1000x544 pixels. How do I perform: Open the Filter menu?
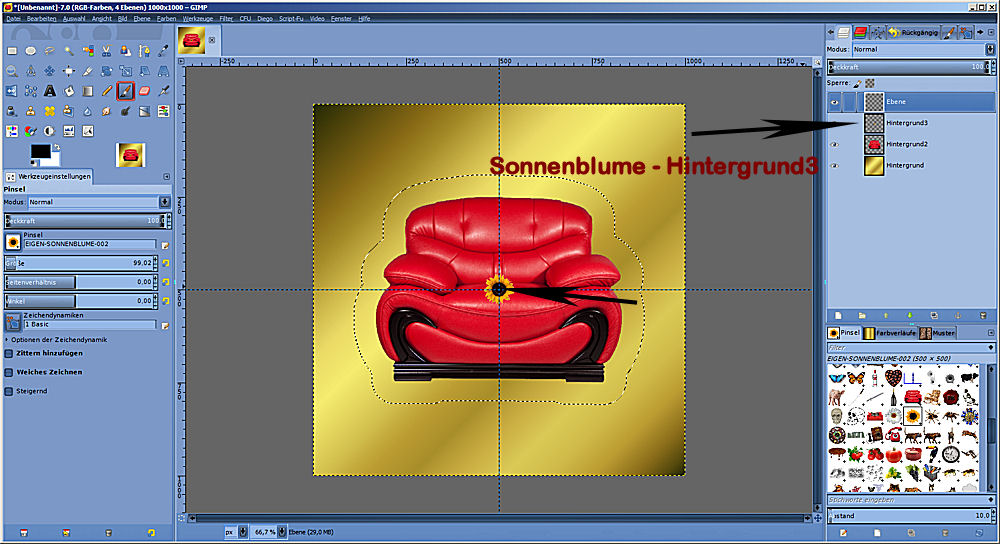pyautogui.click(x=226, y=18)
